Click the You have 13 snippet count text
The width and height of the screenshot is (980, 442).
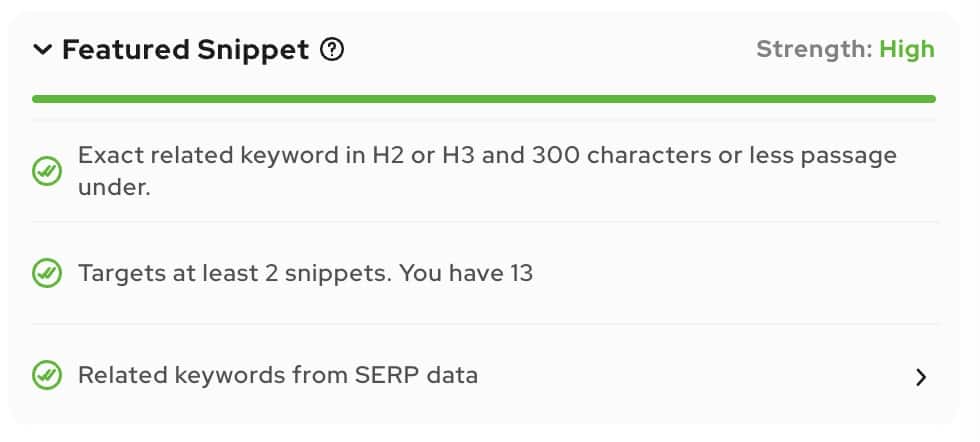click(x=466, y=273)
